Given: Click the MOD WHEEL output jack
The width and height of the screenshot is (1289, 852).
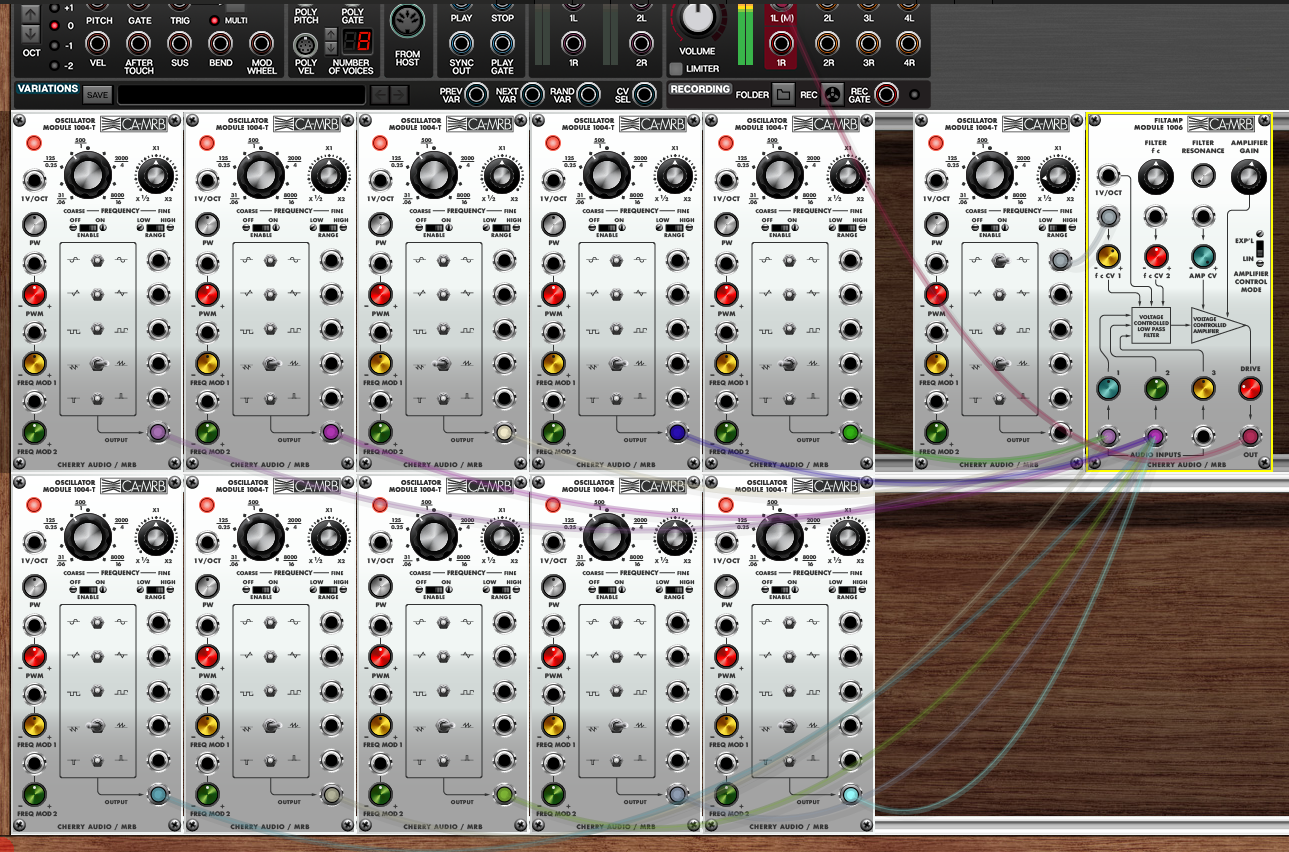Looking at the screenshot, I should tap(261, 43).
